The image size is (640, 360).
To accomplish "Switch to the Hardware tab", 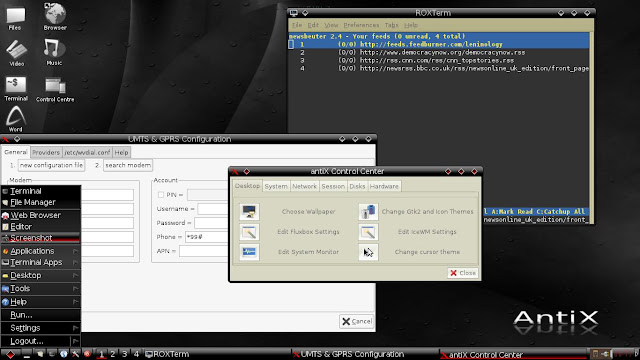I will click(x=384, y=186).
